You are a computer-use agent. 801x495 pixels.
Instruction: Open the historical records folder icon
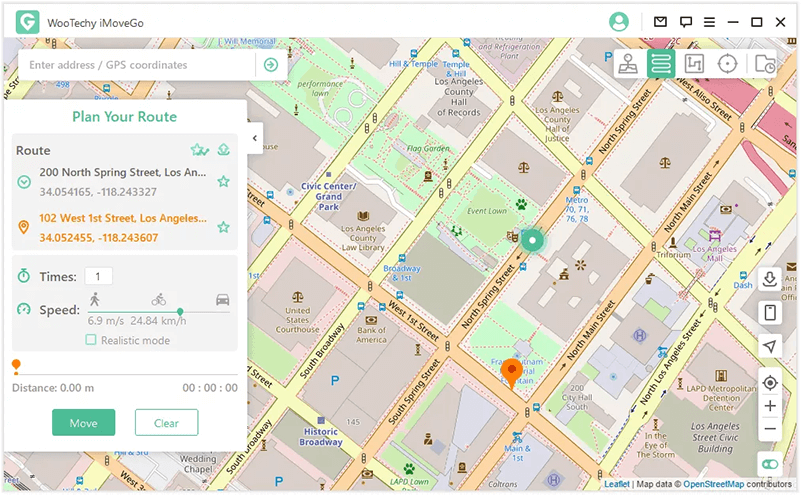(765, 64)
